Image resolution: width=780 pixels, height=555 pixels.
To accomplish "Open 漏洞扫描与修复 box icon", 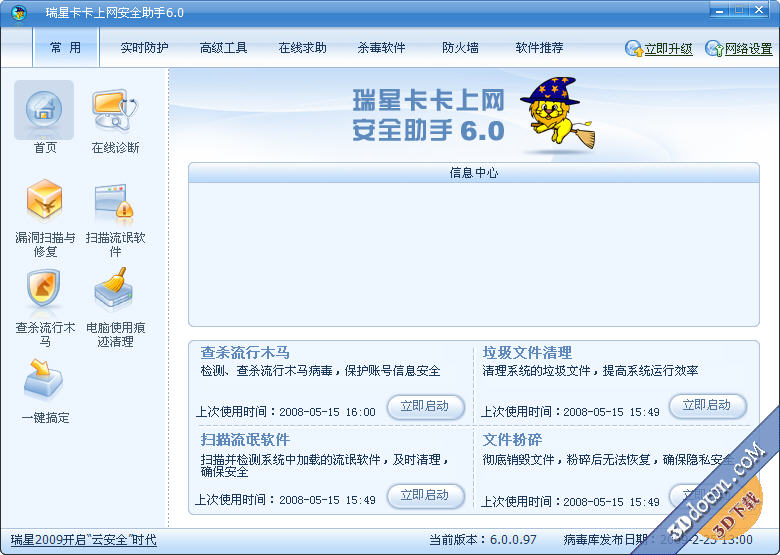I will pos(44,200).
